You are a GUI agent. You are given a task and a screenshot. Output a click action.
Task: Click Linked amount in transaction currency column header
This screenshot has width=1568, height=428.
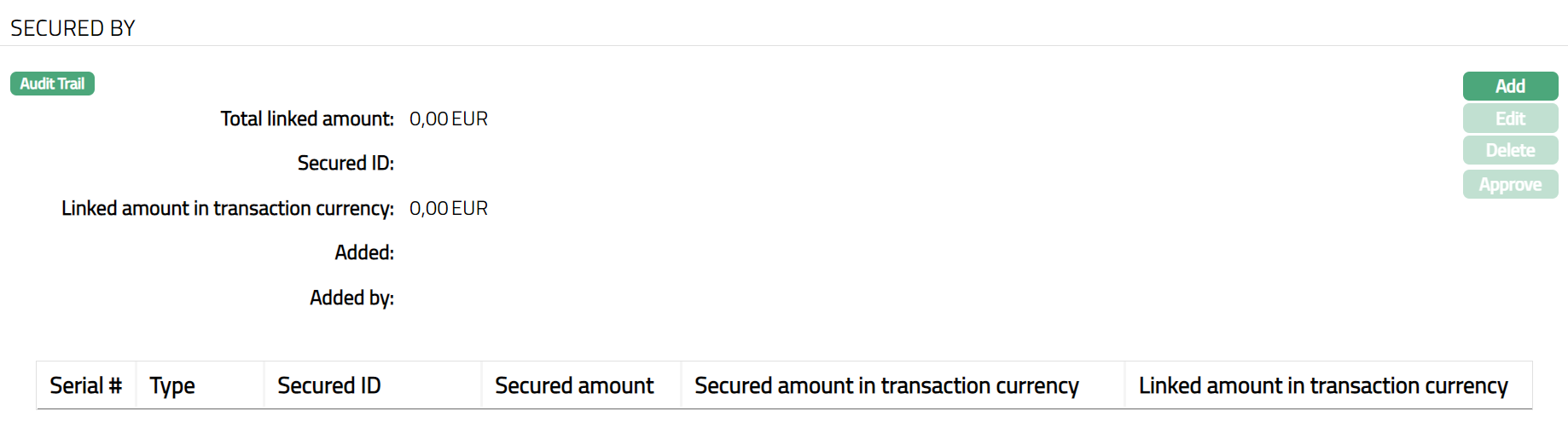1323,385
